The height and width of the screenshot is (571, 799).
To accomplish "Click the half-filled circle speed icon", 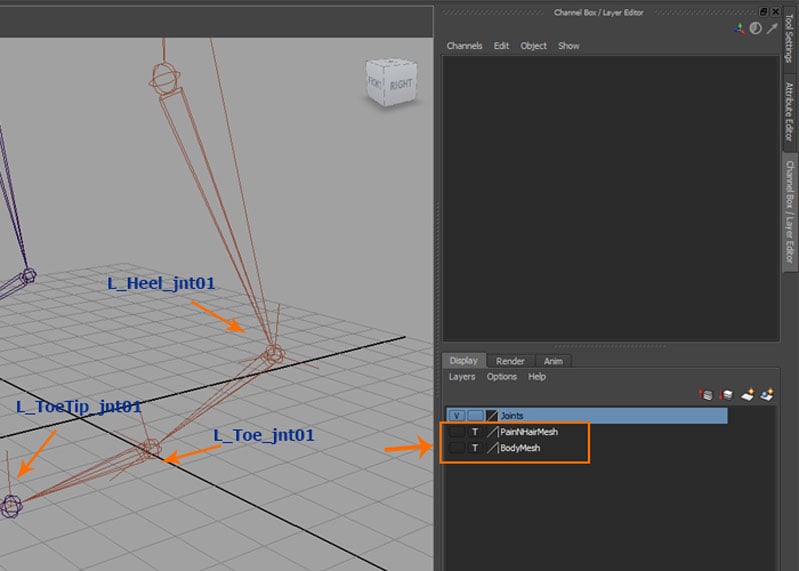I will click(x=755, y=29).
